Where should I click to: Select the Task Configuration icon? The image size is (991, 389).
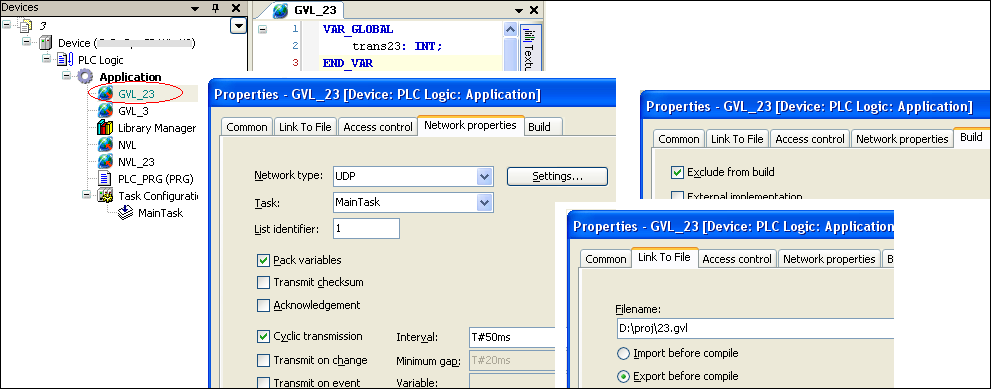coord(105,195)
